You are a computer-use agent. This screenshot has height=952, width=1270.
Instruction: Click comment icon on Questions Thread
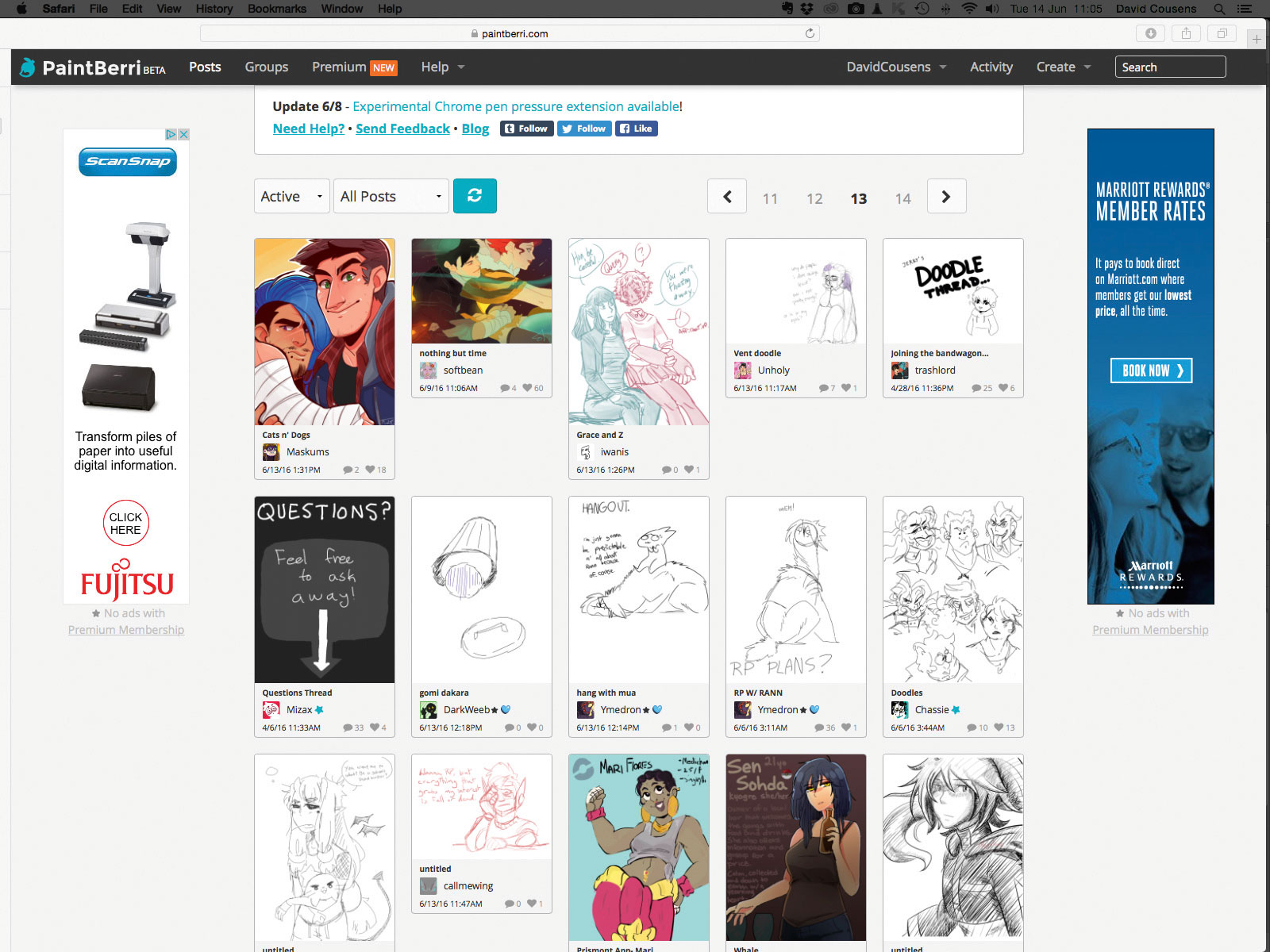348,727
